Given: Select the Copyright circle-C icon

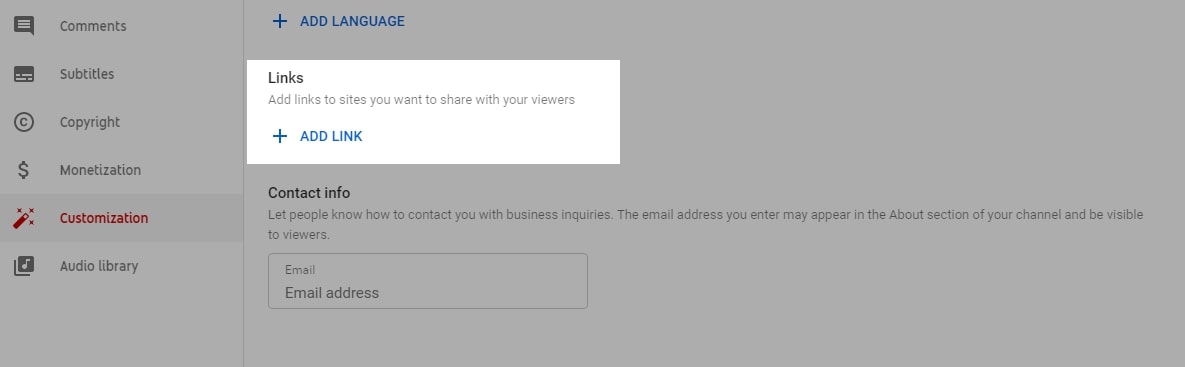Looking at the screenshot, I should tap(23, 122).
